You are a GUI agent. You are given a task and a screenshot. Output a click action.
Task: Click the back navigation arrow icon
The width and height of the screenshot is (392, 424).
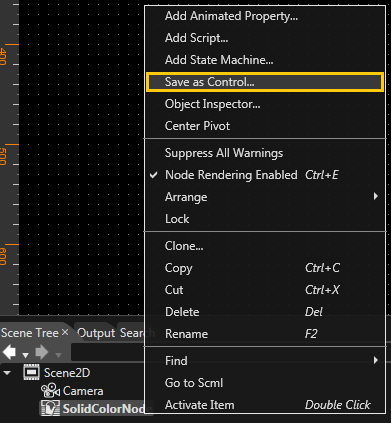point(9,352)
